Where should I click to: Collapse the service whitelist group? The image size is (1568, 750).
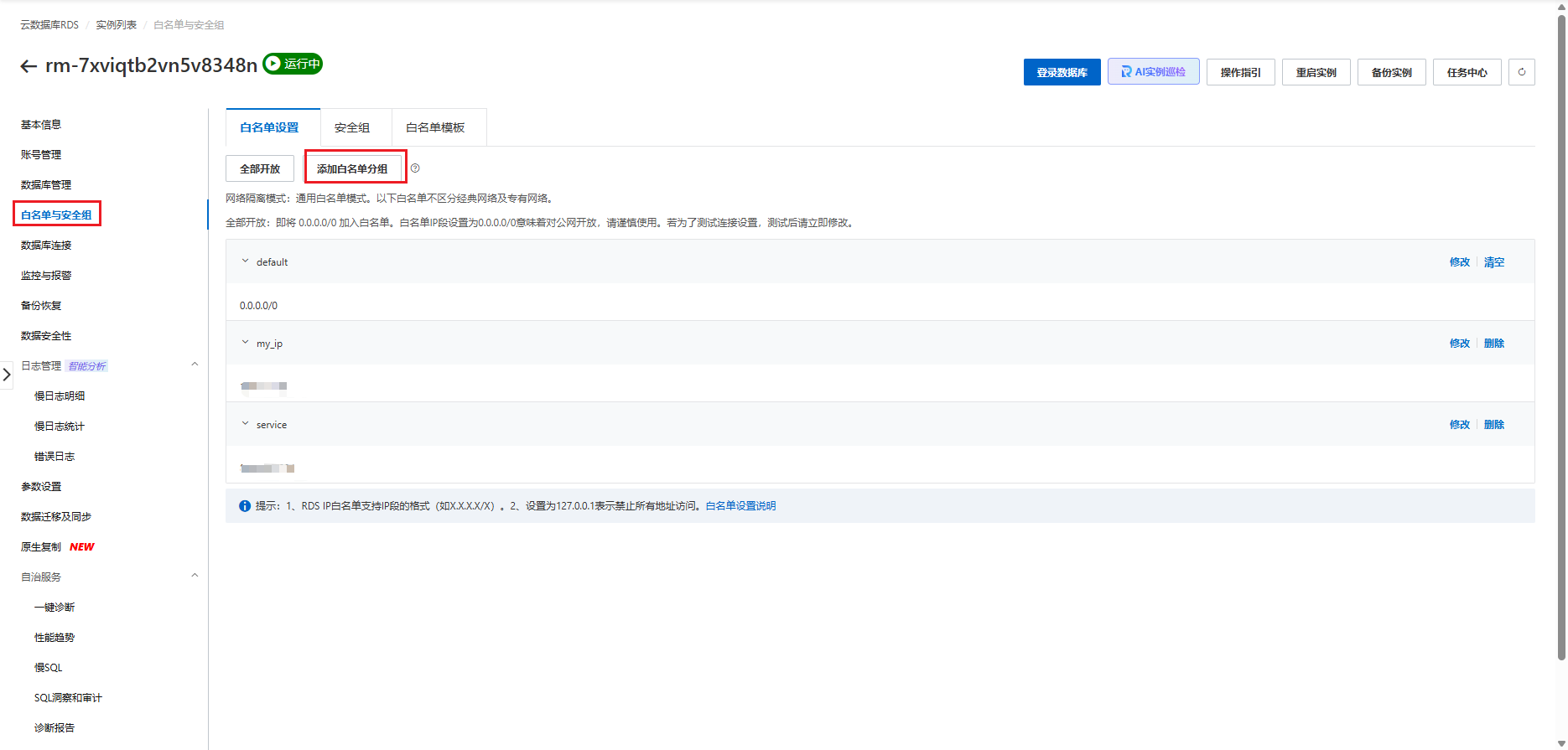tap(245, 424)
